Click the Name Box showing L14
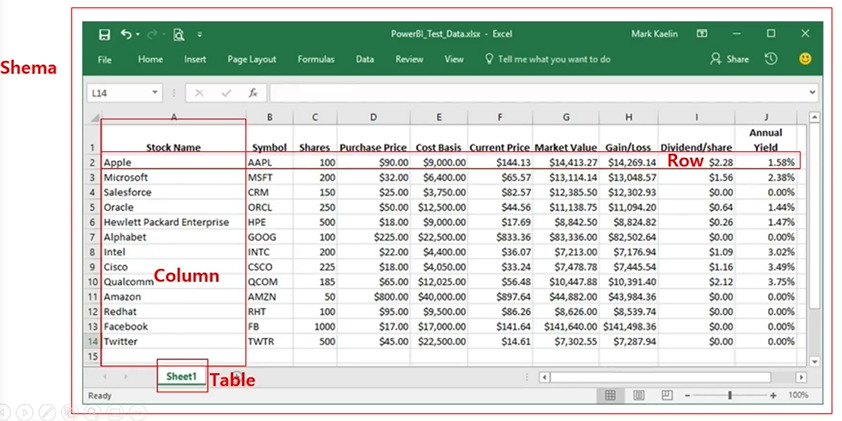Screen dimensions: 842x421 [118, 93]
